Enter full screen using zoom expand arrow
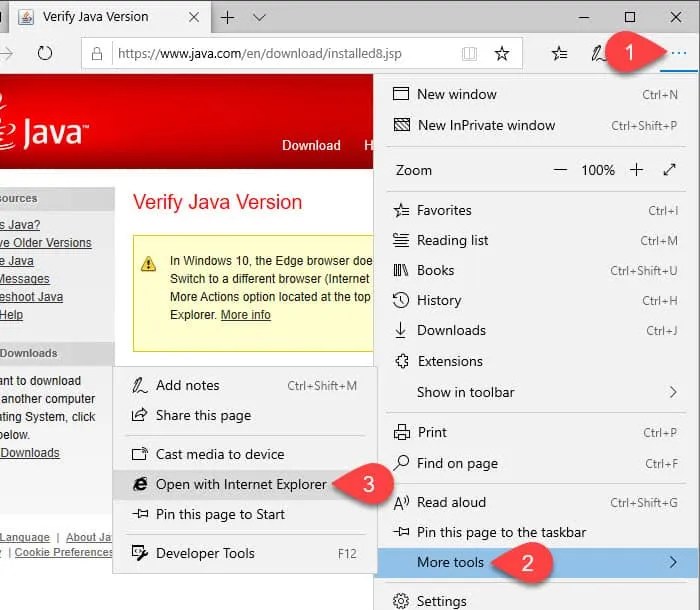This screenshot has width=700, height=610. tap(669, 170)
